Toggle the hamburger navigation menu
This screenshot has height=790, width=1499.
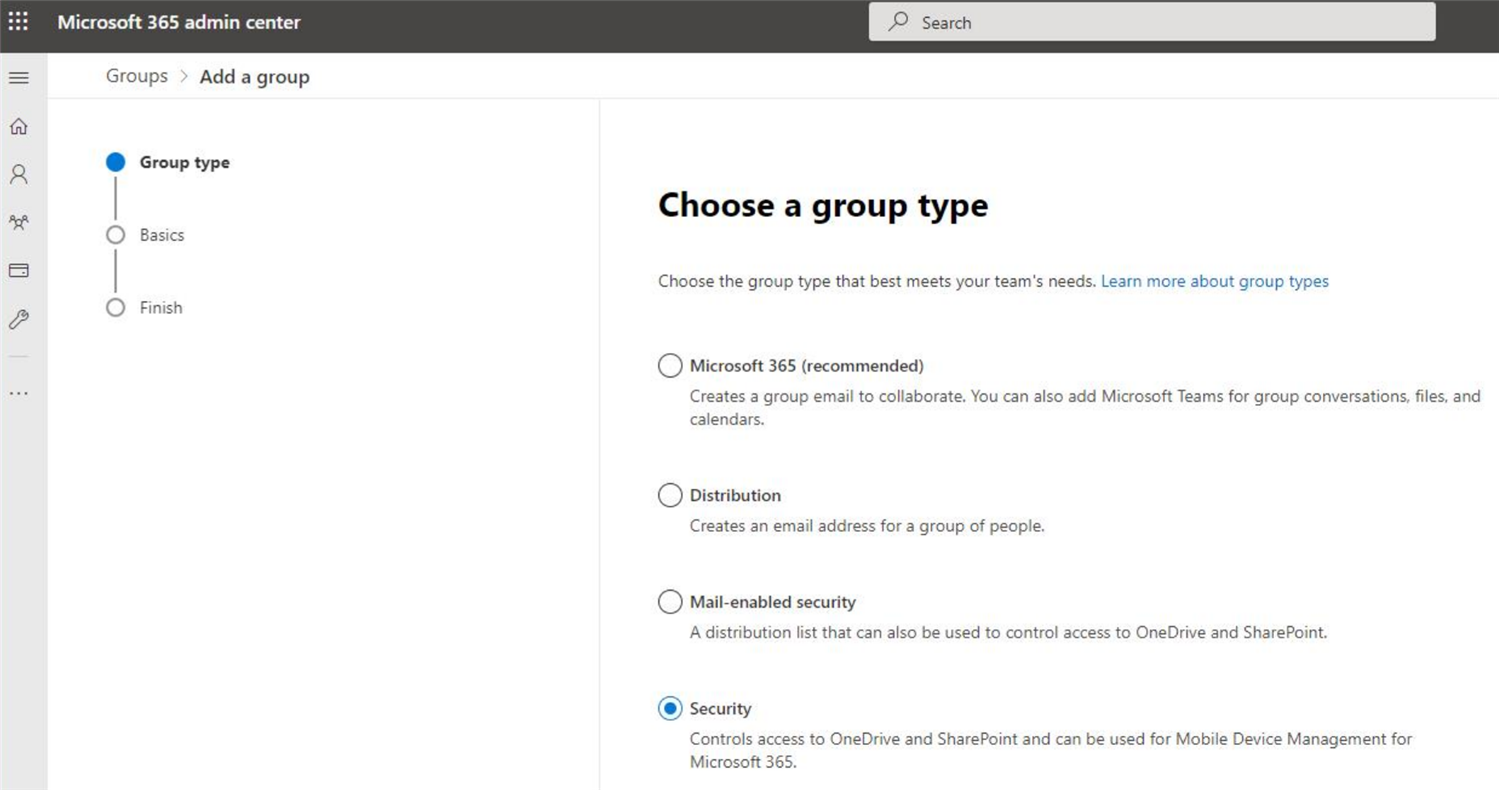[x=19, y=78]
